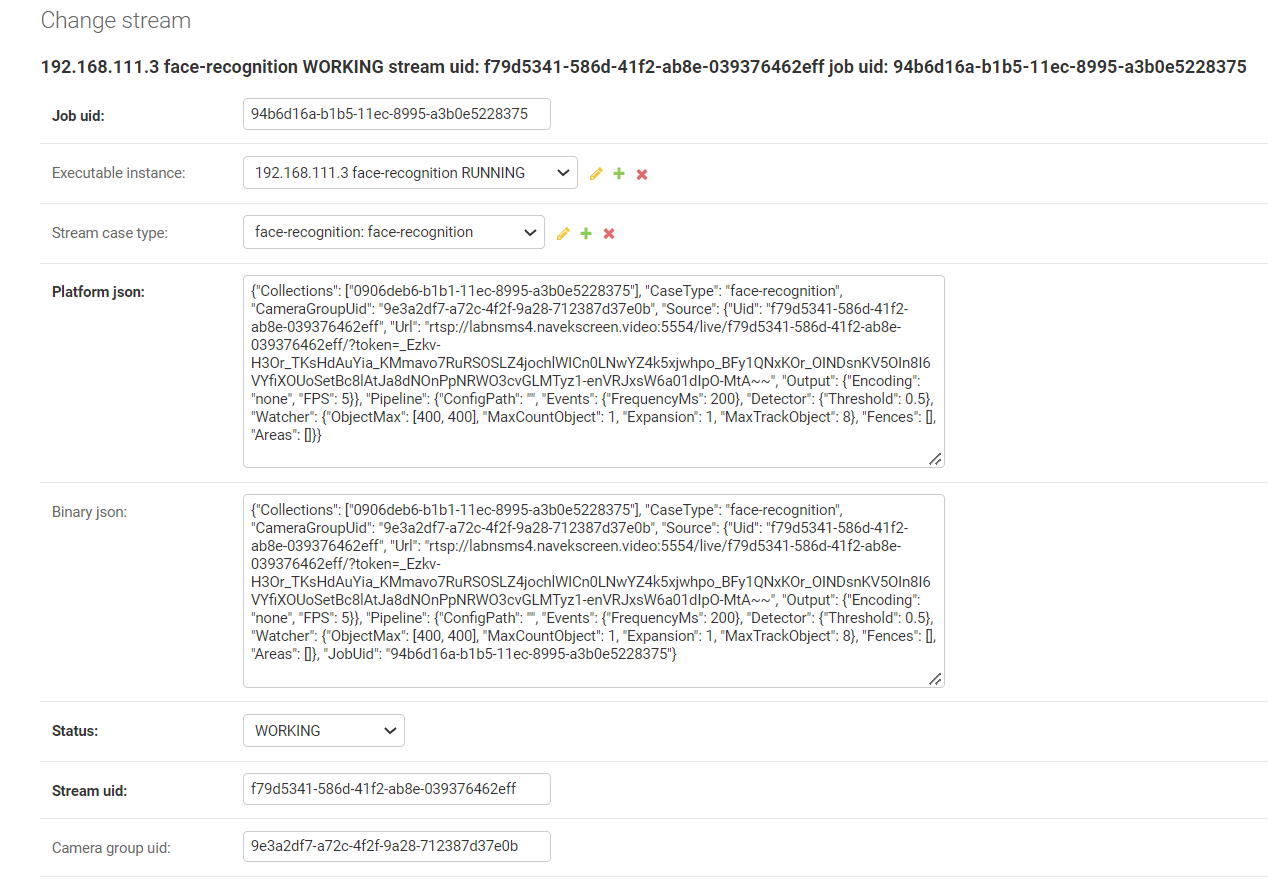This screenshot has height=894, width=1268.
Task: Click the Change stream page heading
Action: pos(116,20)
